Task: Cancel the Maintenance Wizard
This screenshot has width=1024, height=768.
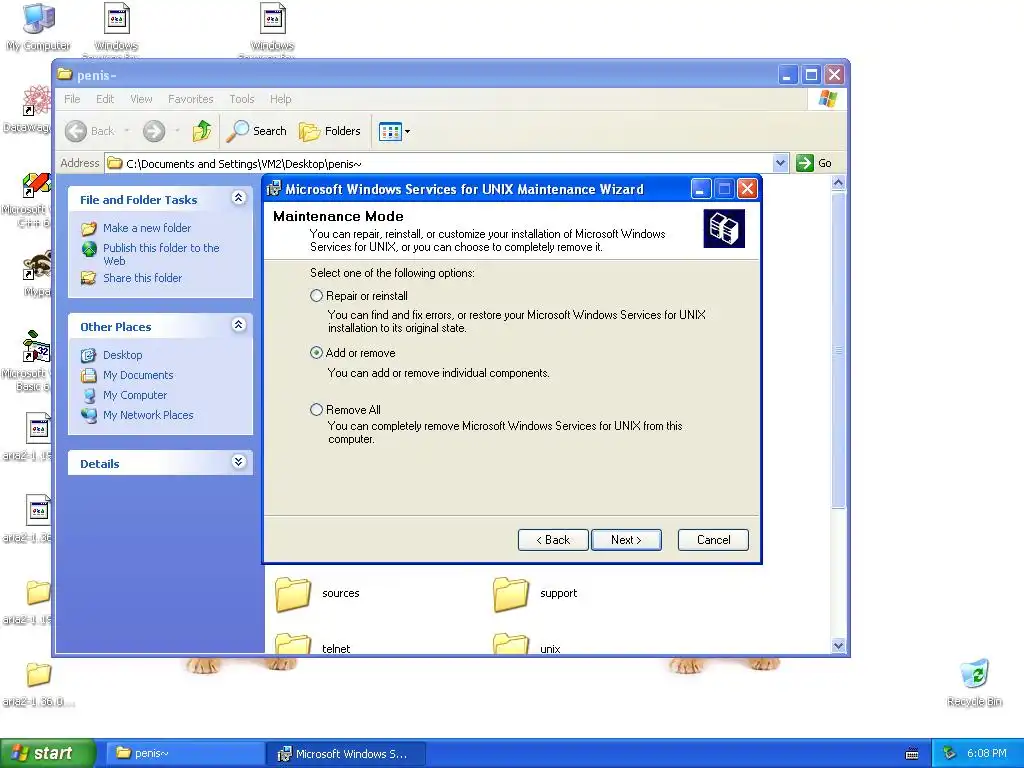Action: click(x=713, y=540)
